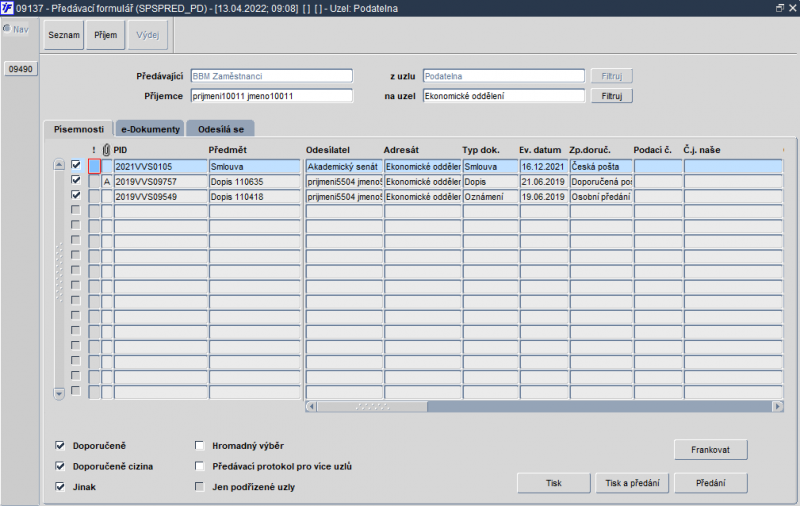Click the enabled Filtruj button next to na uzel

pos(612,96)
